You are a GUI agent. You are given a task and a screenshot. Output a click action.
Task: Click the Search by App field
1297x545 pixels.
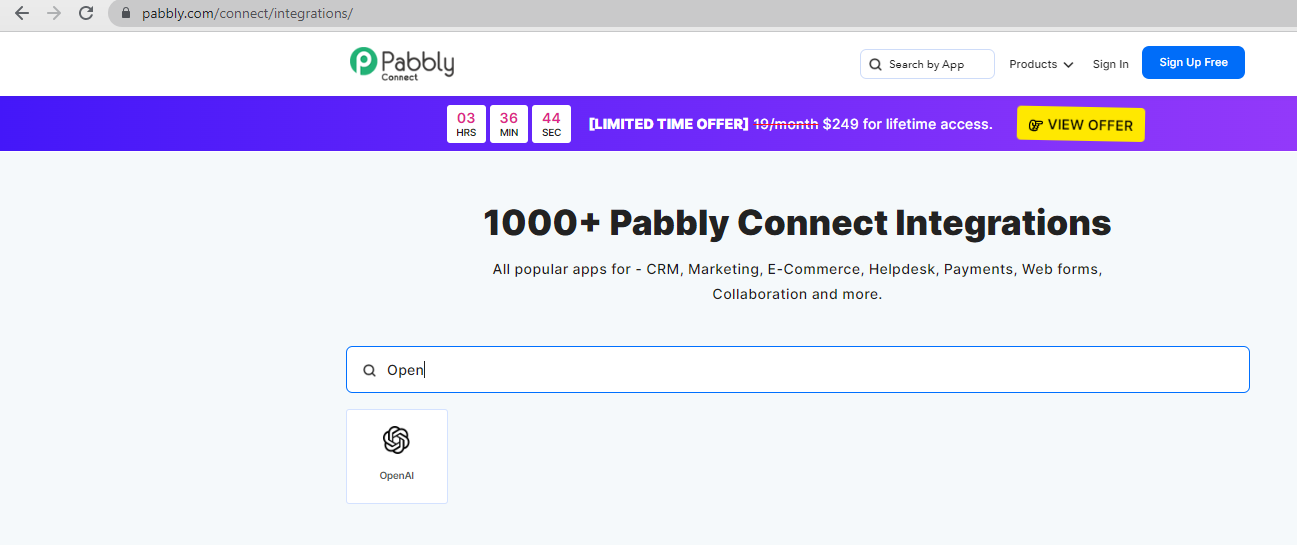927,64
